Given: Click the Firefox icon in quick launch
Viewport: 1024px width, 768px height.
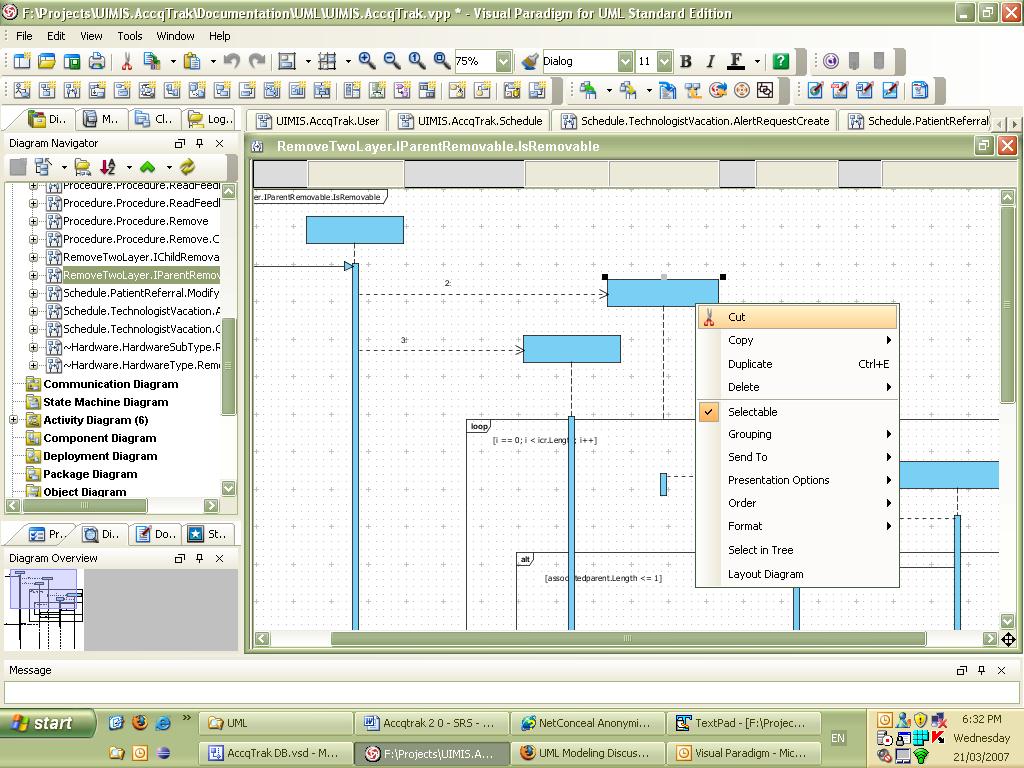Looking at the screenshot, I should [139, 722].
